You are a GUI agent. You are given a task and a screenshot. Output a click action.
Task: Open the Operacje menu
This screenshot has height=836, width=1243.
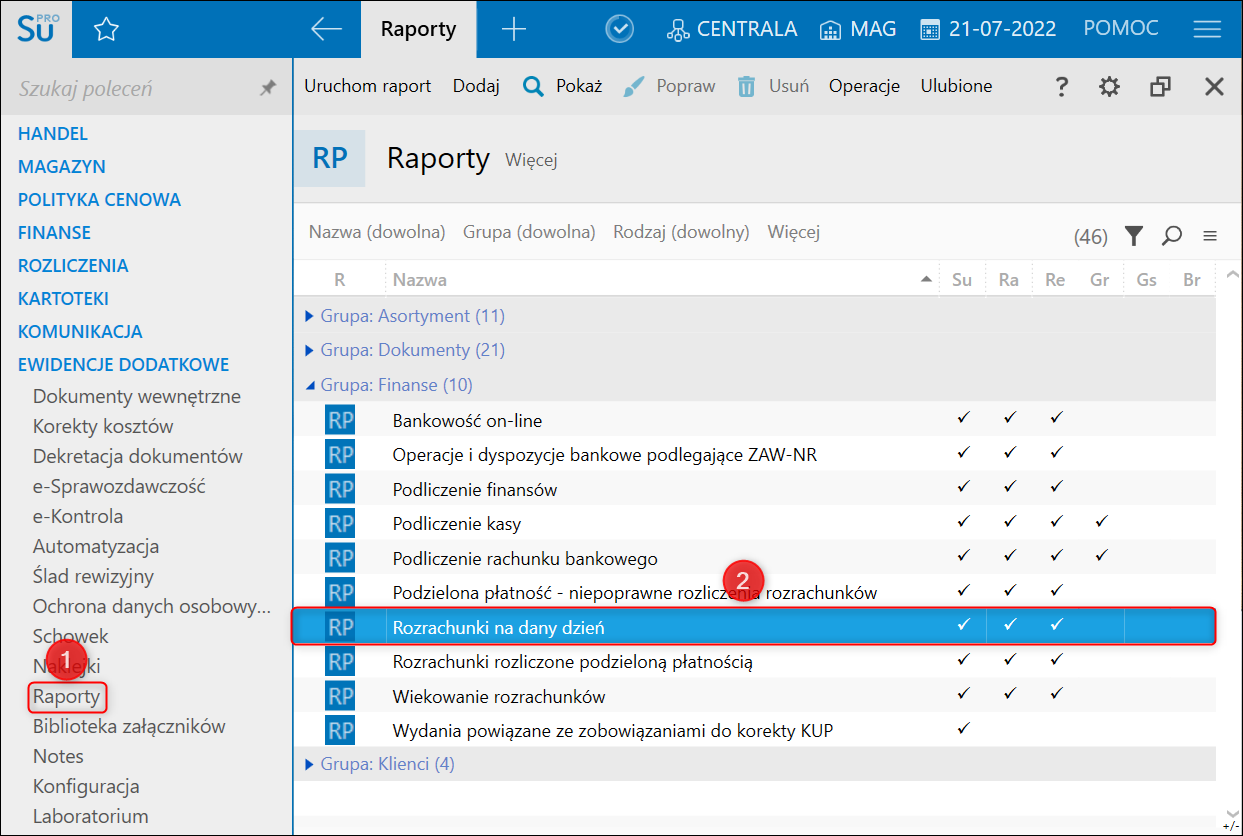(864, 86)
